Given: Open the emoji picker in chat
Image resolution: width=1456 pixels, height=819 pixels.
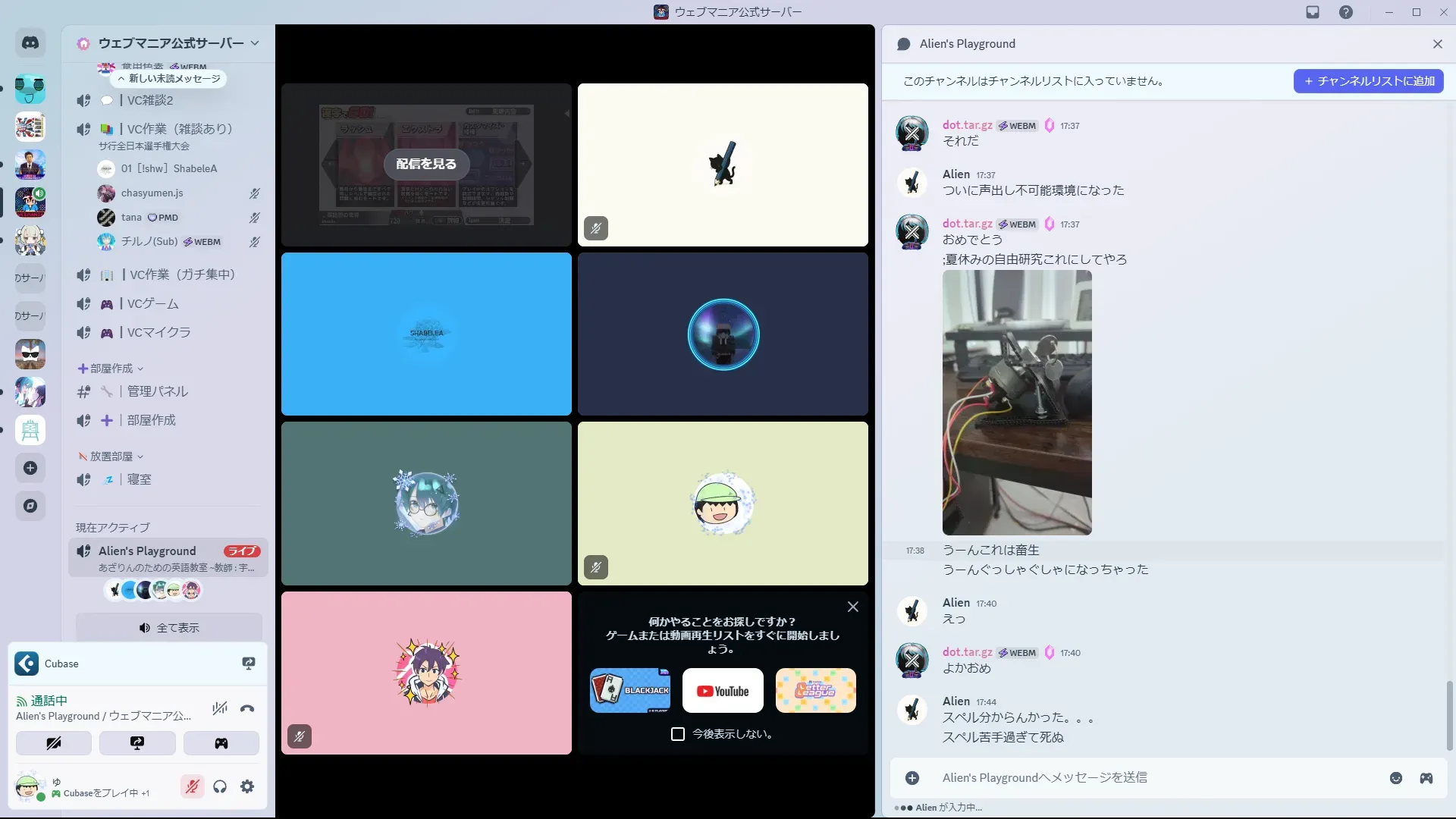Looking at the screenshot, I should point(1396,778).
